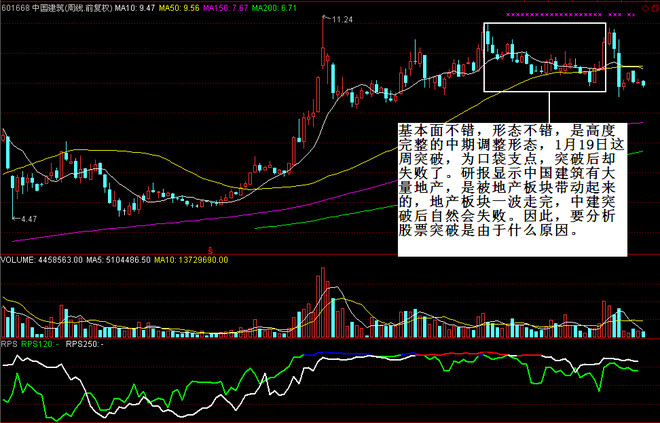The height and width of the screenshot is (423, 660).
Task: Click the RPS indicator name label
Action: (x=9, y=344)
